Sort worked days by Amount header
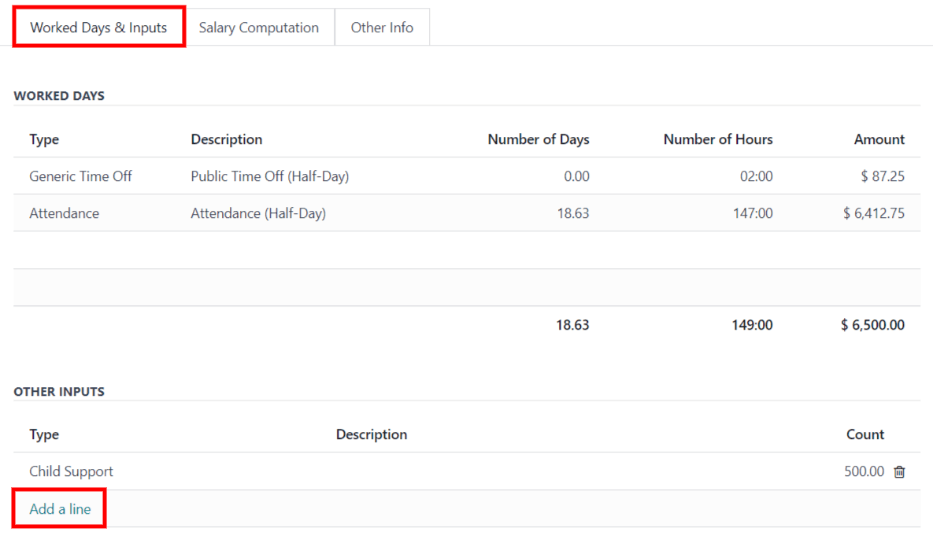 coord(879,139)
